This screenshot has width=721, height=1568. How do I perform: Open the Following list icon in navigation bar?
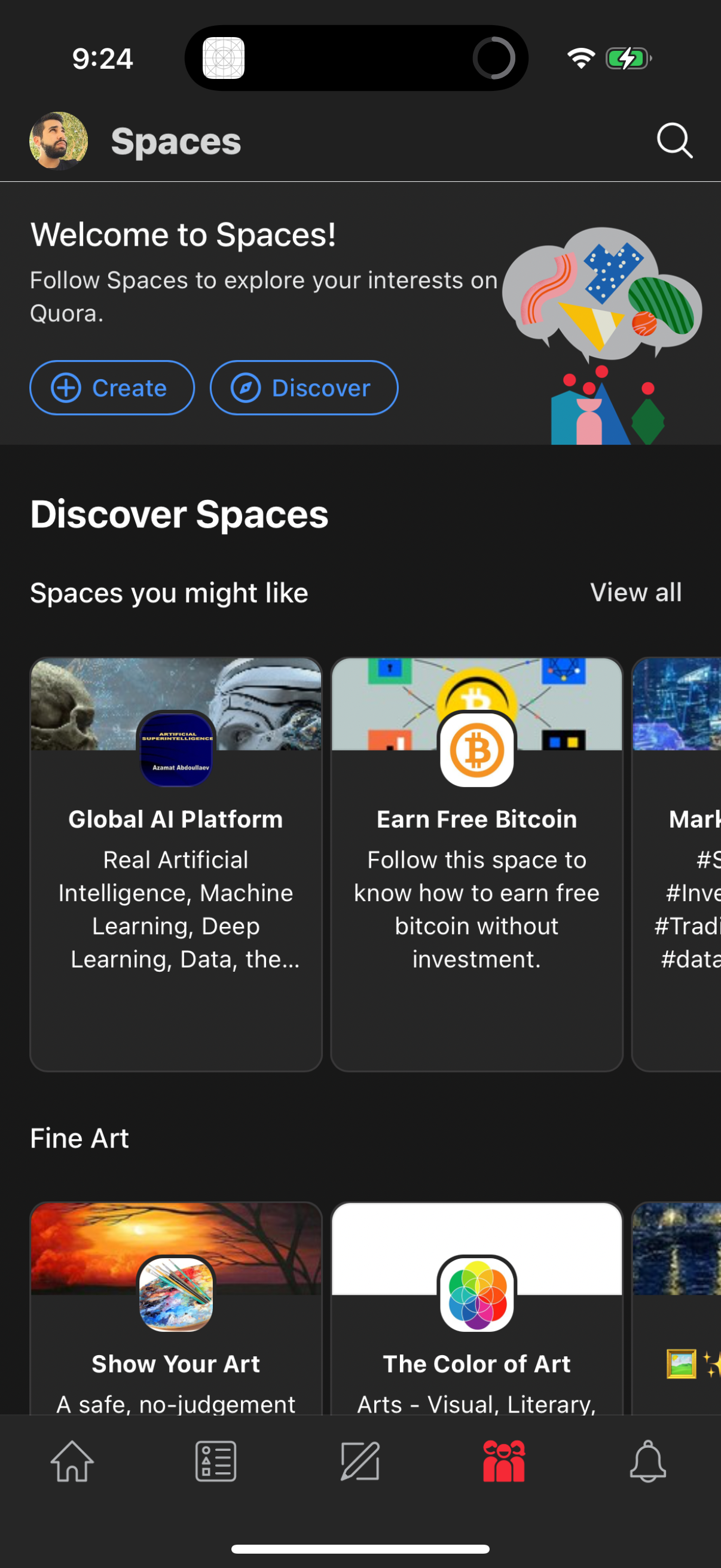click(216, 1463)
